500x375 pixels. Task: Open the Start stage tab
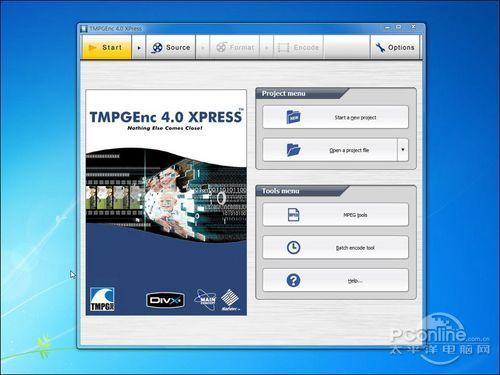tap(107, 47)
